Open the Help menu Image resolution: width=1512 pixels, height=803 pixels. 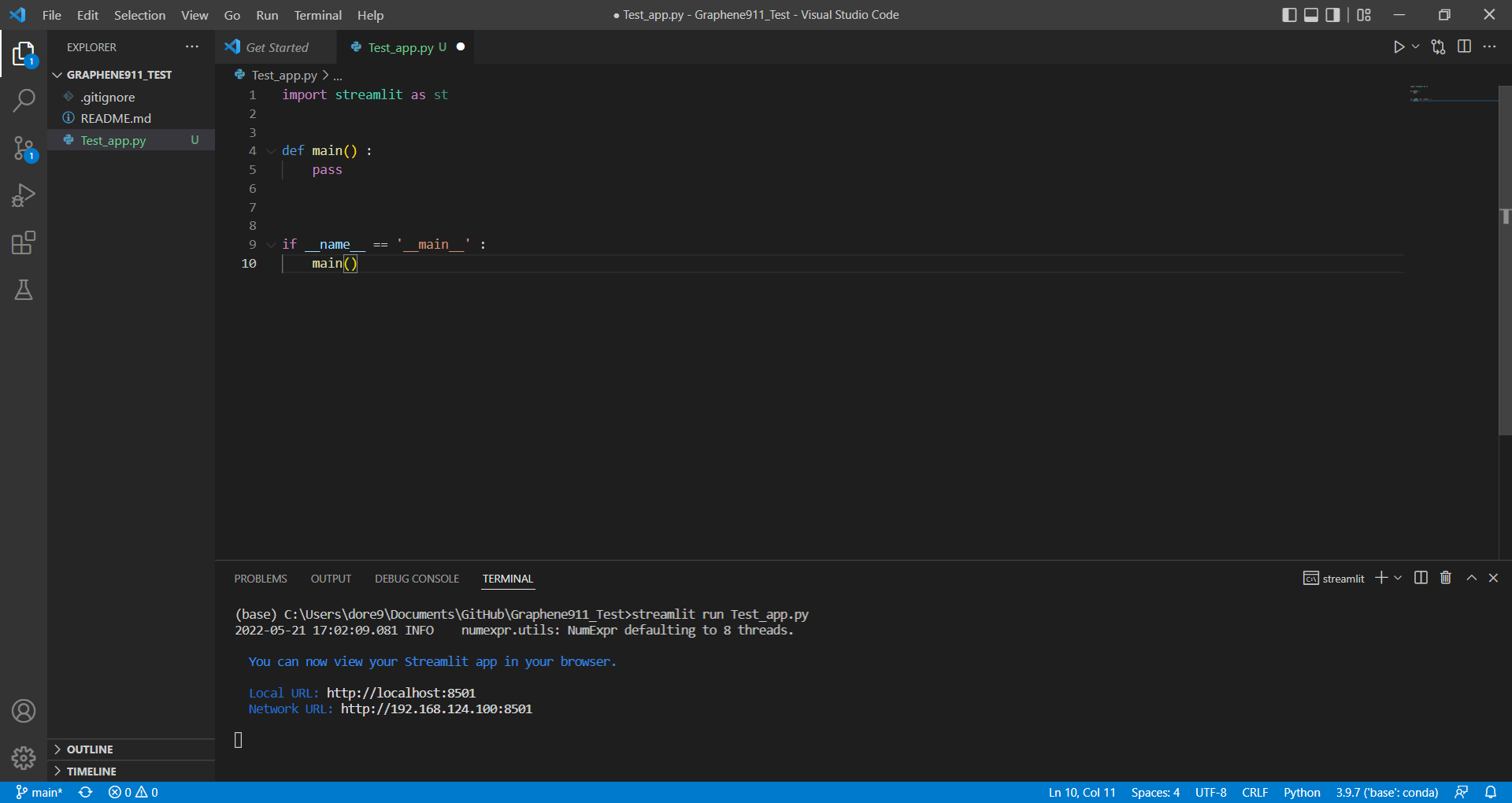(x=370, y=15)
